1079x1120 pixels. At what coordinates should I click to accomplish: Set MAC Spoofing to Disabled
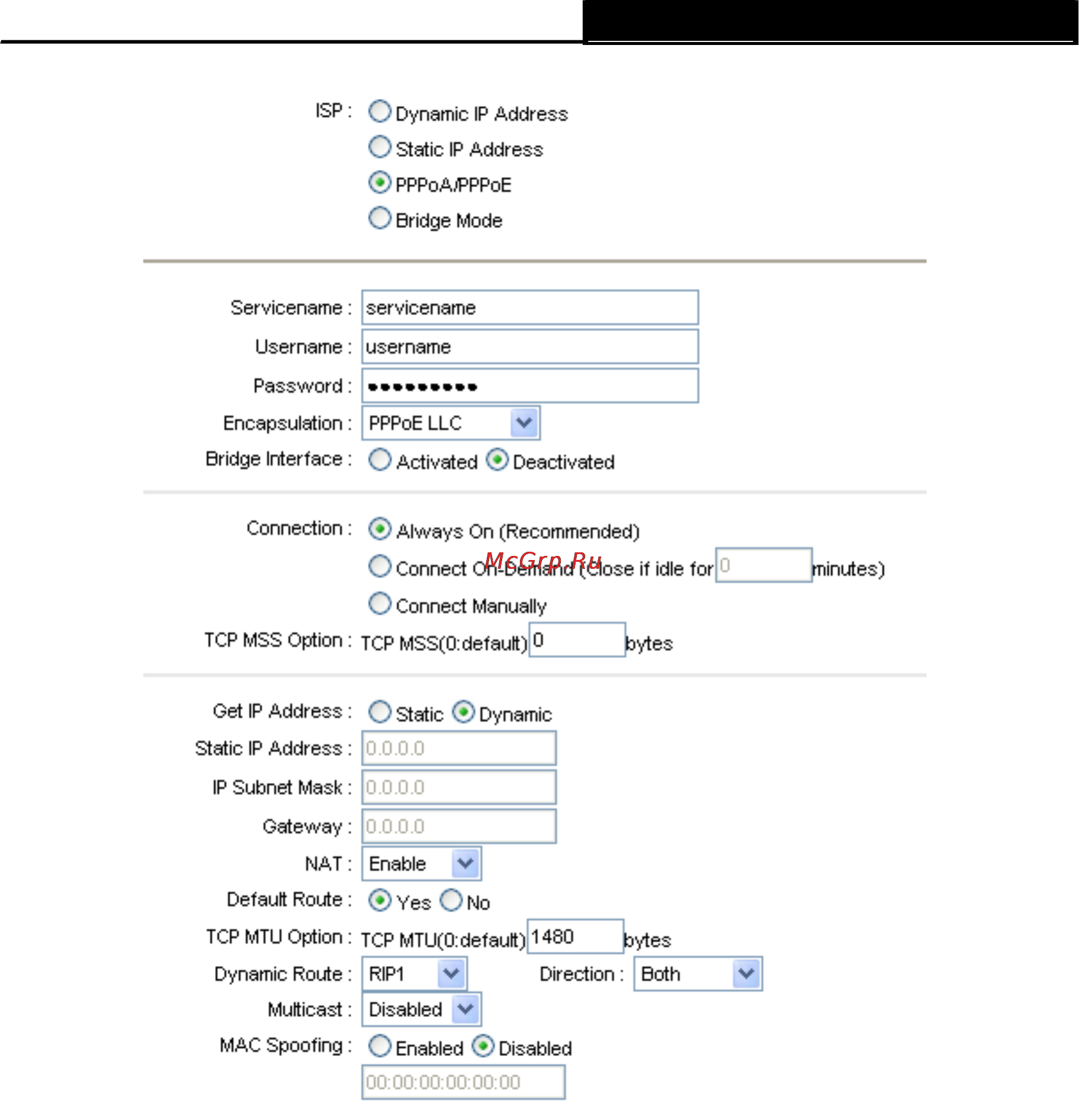coord(483,1046)
